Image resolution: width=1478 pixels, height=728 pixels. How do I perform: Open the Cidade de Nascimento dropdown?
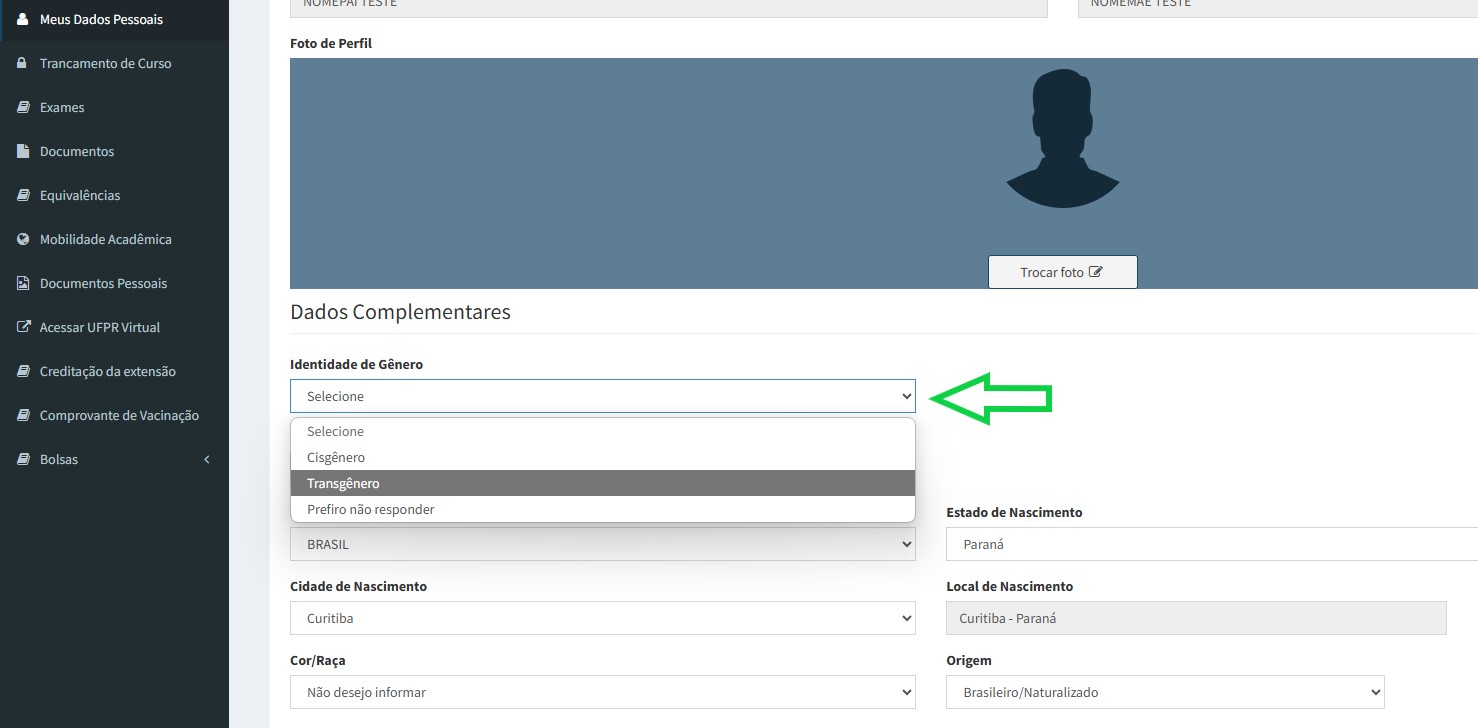click(x=602, y=618)
